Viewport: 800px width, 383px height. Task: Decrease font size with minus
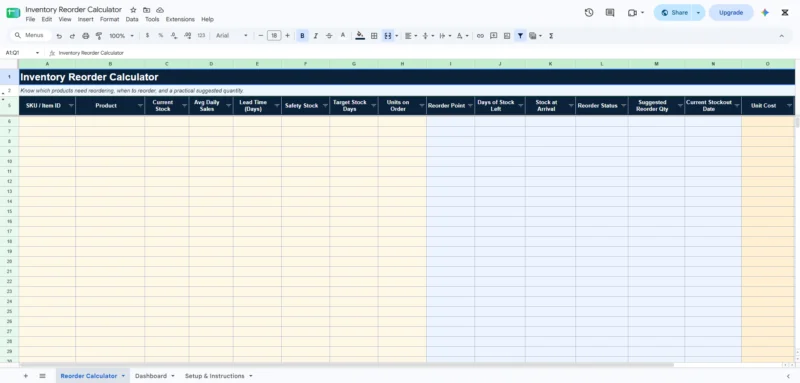(x=261, y=36)
